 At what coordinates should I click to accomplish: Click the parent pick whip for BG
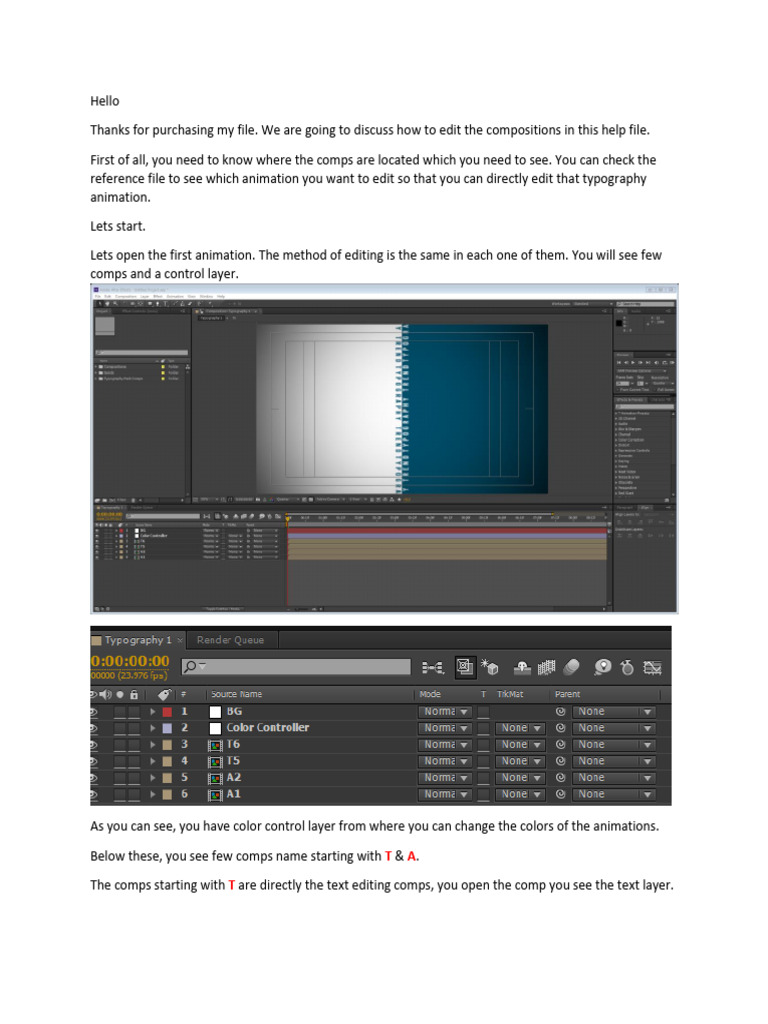560,711
